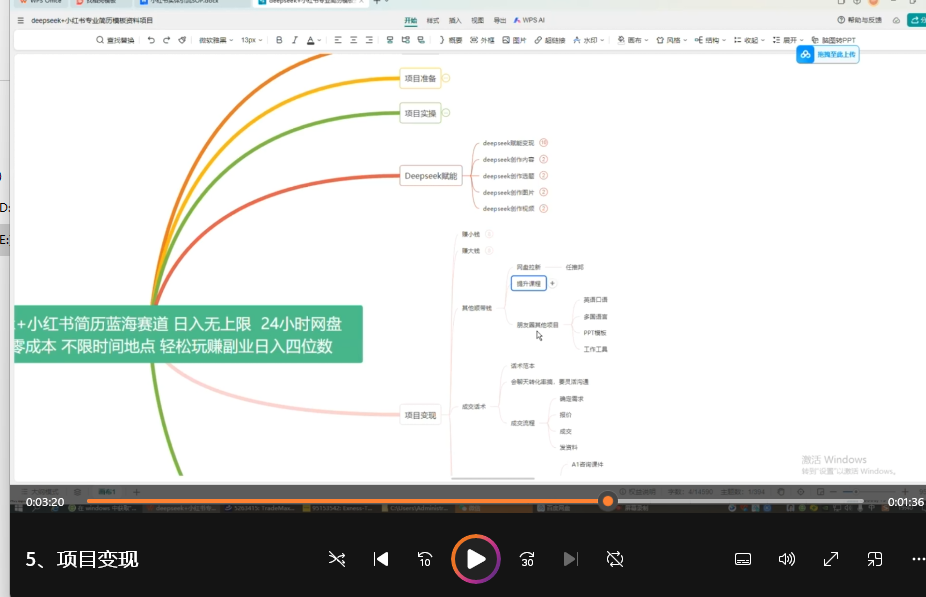Open the 微软雅黑 font dropdown
Viewport: 926px width, 597px height.
coord(216,40)
